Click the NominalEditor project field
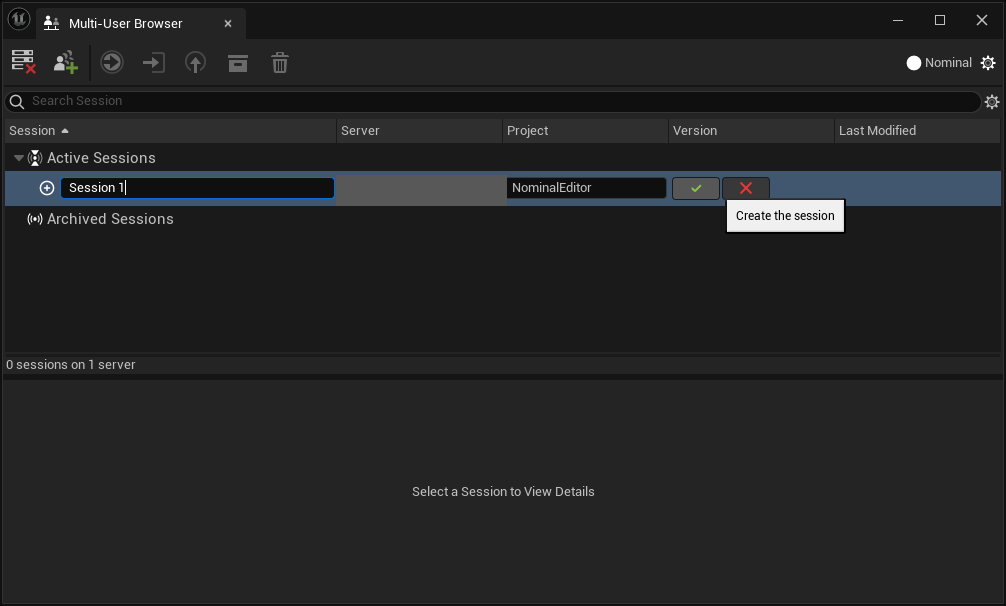The width and height of the screenshot is (1006, 606). click(x=586, y=188)
